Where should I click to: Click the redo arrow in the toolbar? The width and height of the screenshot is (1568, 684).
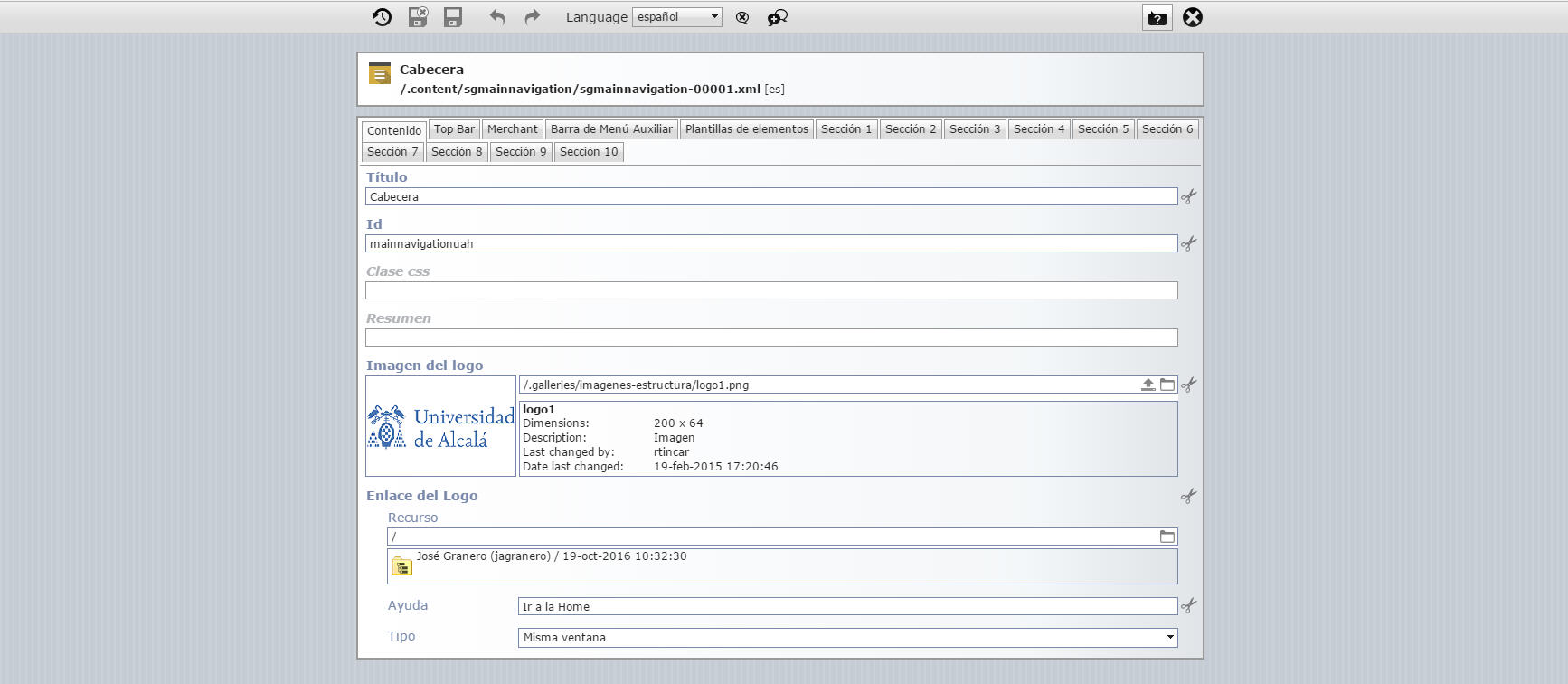532,17
